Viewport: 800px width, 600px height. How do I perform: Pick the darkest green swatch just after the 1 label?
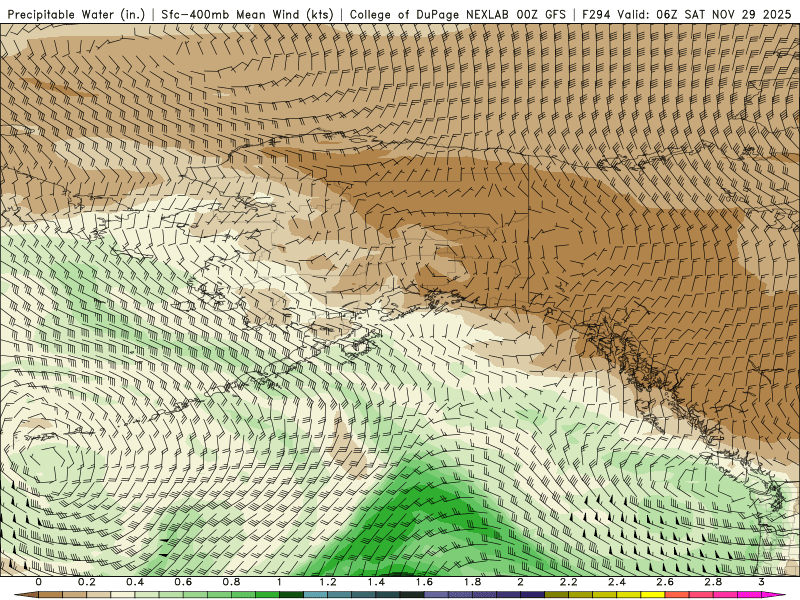click(x=291, y=595)
